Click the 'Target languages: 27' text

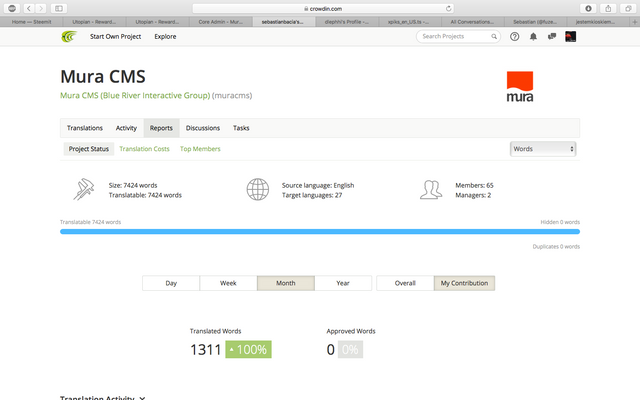312,196
